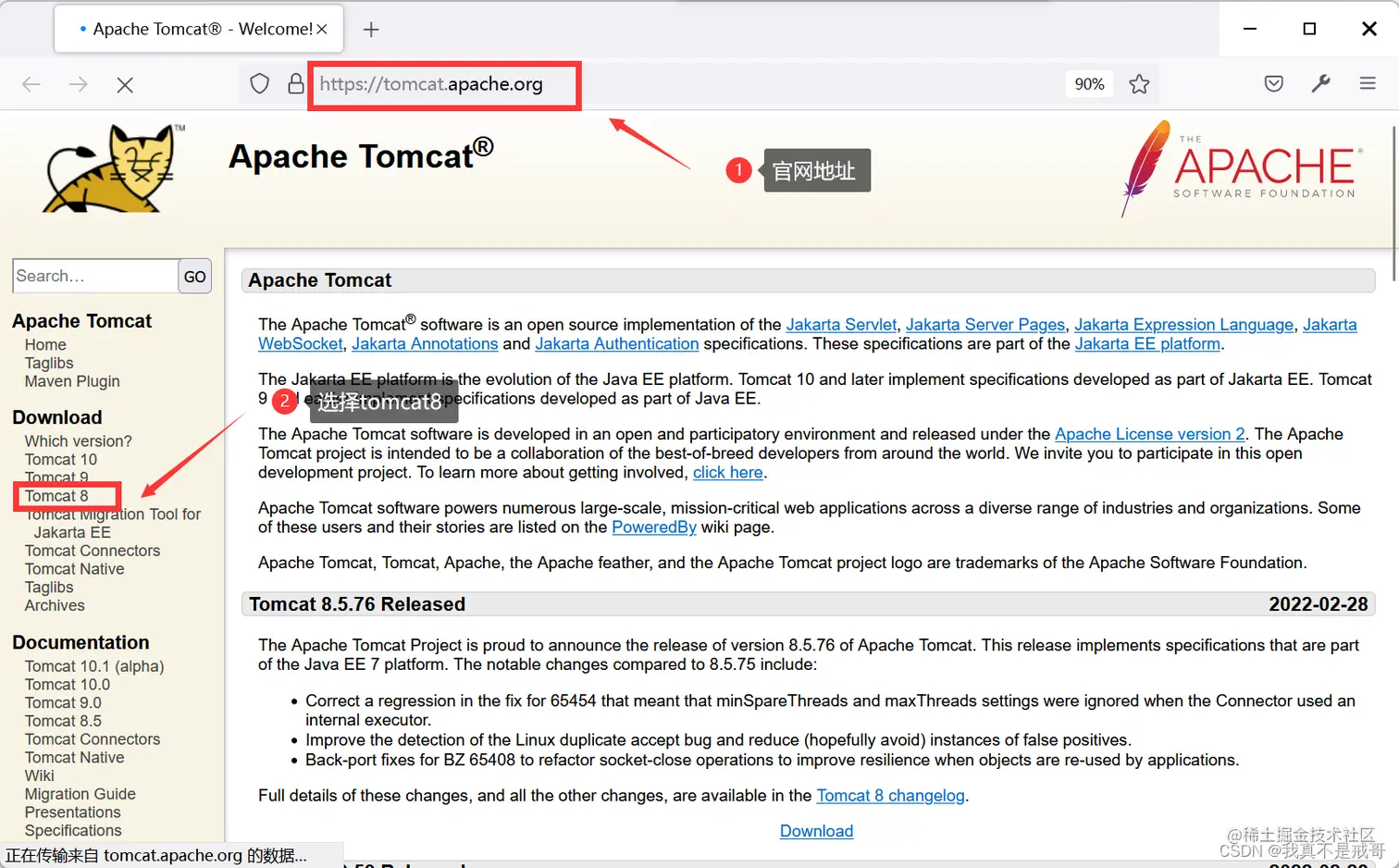Open the Home sidebar link
The image size is (1399, 868).
point(45,344)
